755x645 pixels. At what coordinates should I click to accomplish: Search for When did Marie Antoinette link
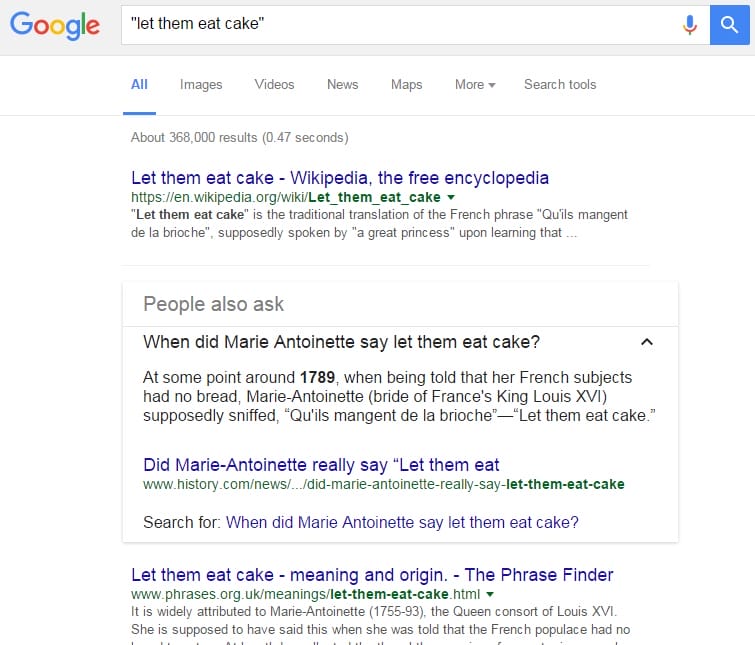coord(402,522)
